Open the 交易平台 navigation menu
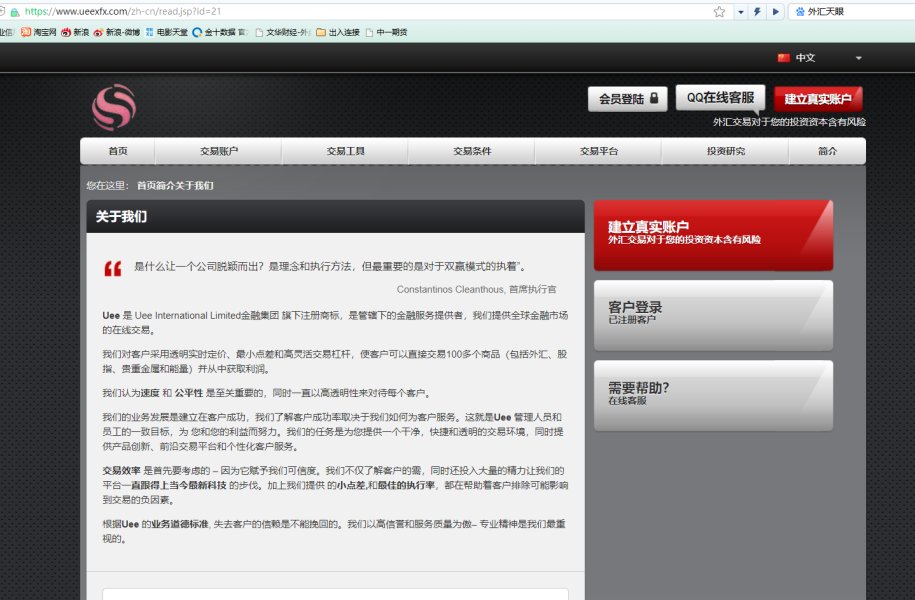The height and width of the screenshot is (600, 915). (598, 151)
